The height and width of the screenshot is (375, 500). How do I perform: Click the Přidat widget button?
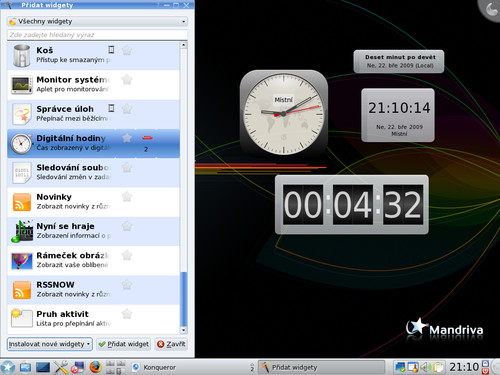point(124,344)
